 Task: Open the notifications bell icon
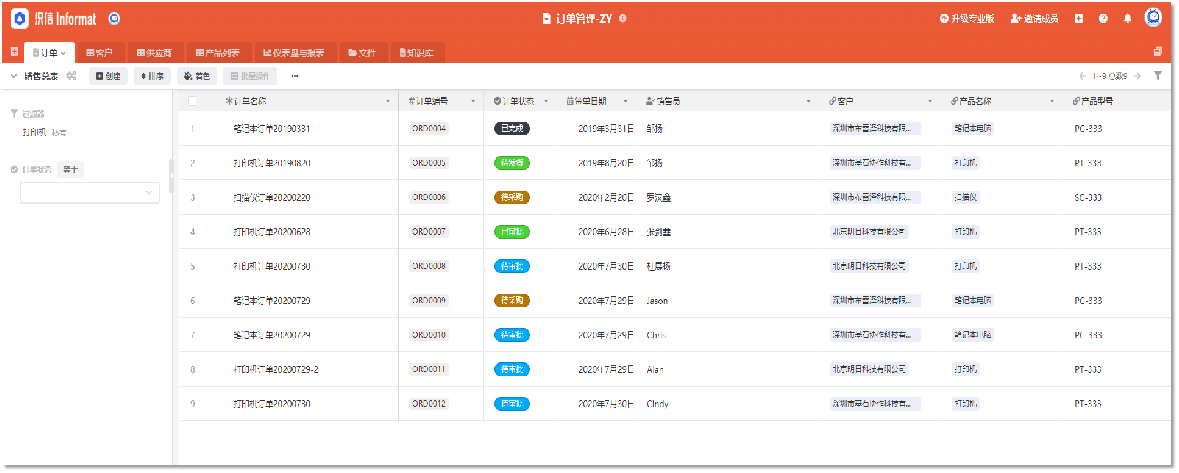coord(1127,19)
